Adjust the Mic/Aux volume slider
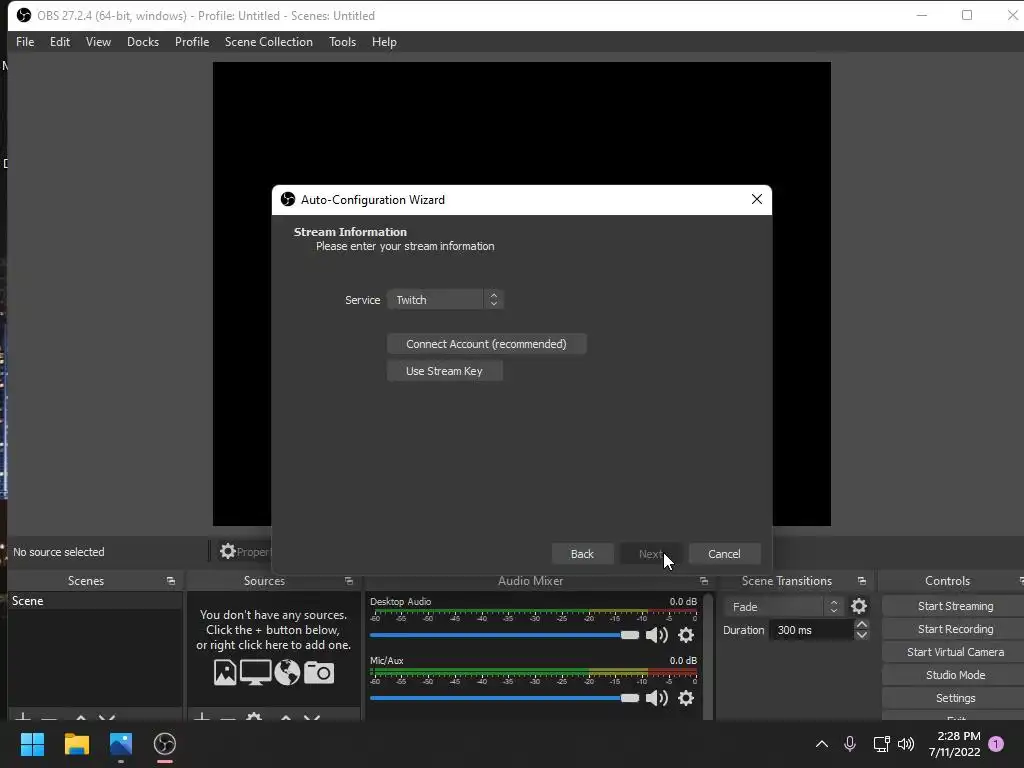 click(x=504, y=698)
